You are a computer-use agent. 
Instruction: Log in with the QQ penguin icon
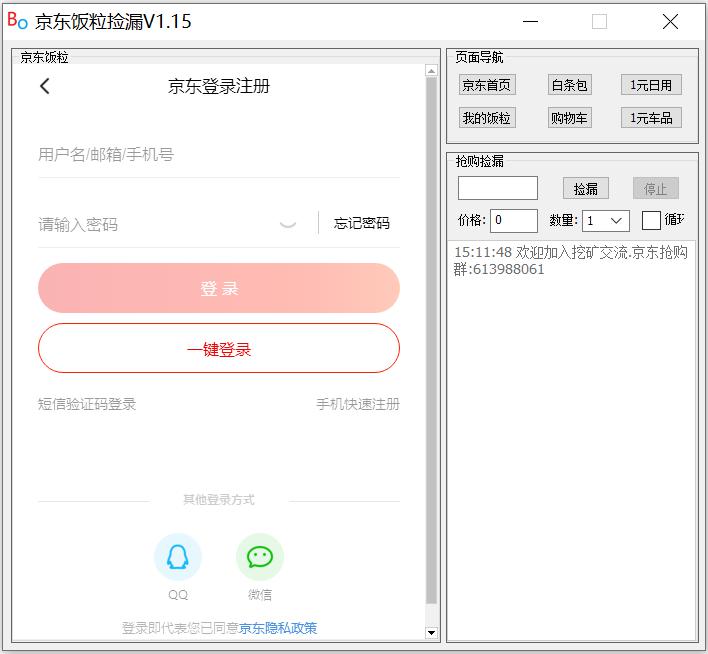tap(177, 557)
